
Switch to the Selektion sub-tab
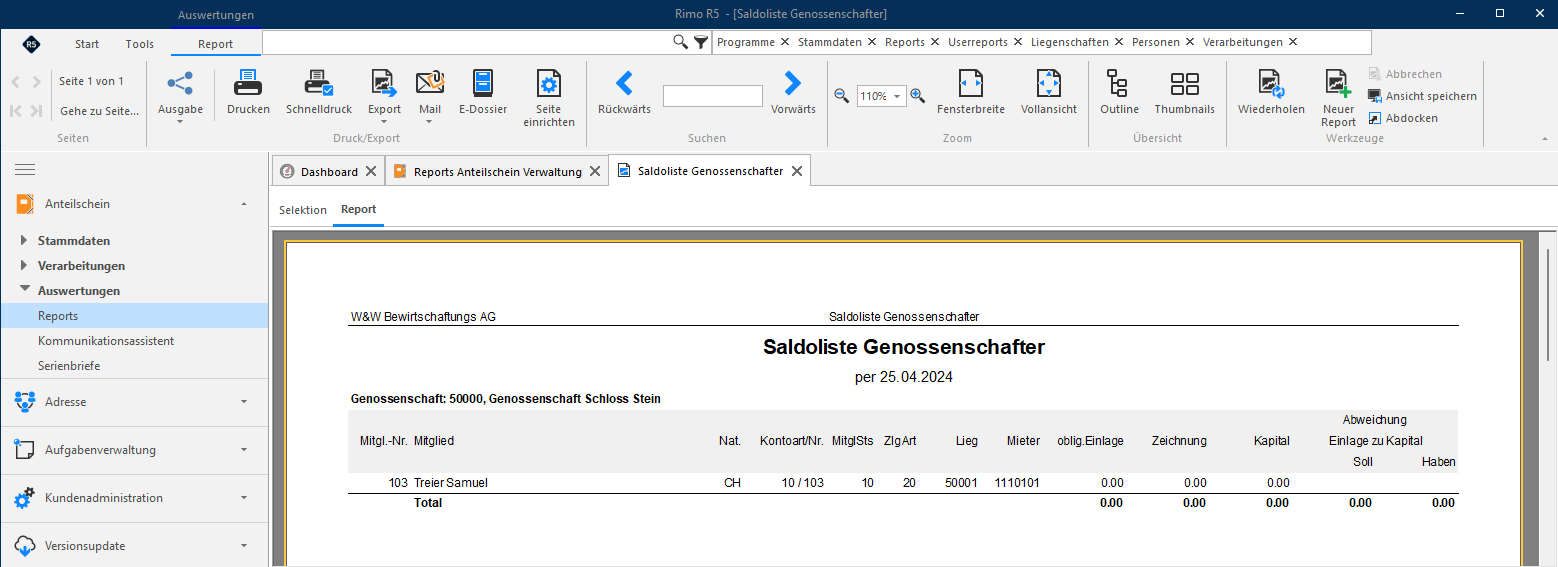(x=303, y=210)
